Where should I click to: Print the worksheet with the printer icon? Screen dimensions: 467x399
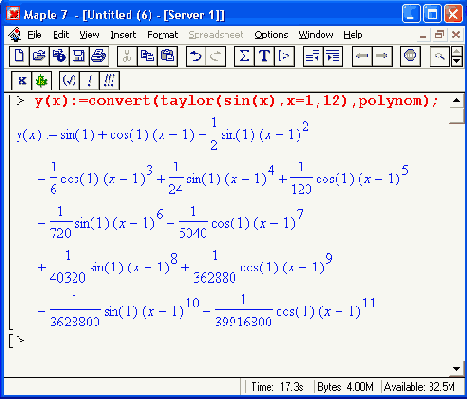coord(99,56)
